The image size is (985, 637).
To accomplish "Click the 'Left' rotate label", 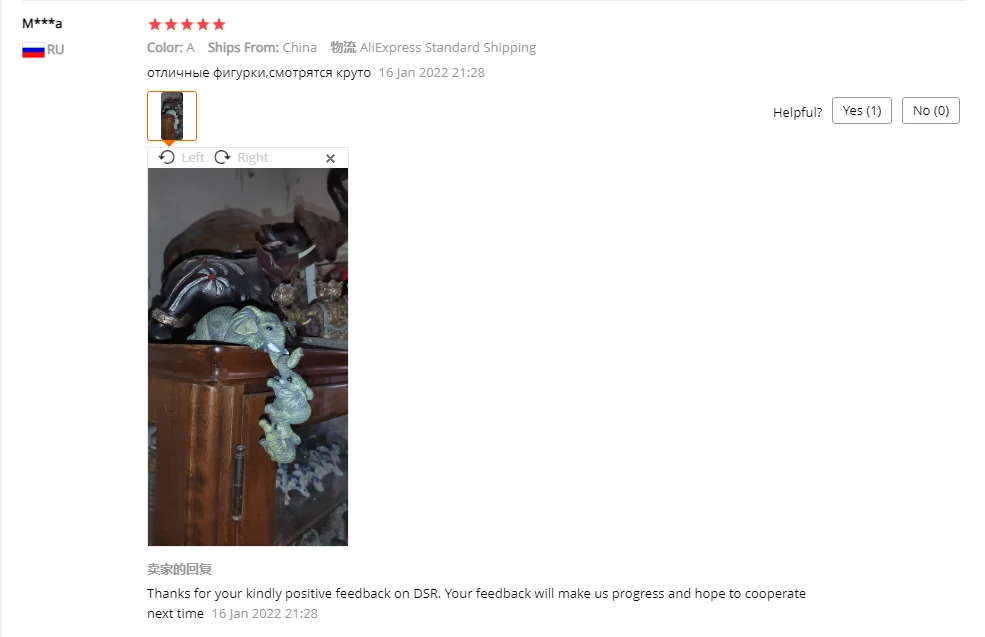I will pos(193,158).
